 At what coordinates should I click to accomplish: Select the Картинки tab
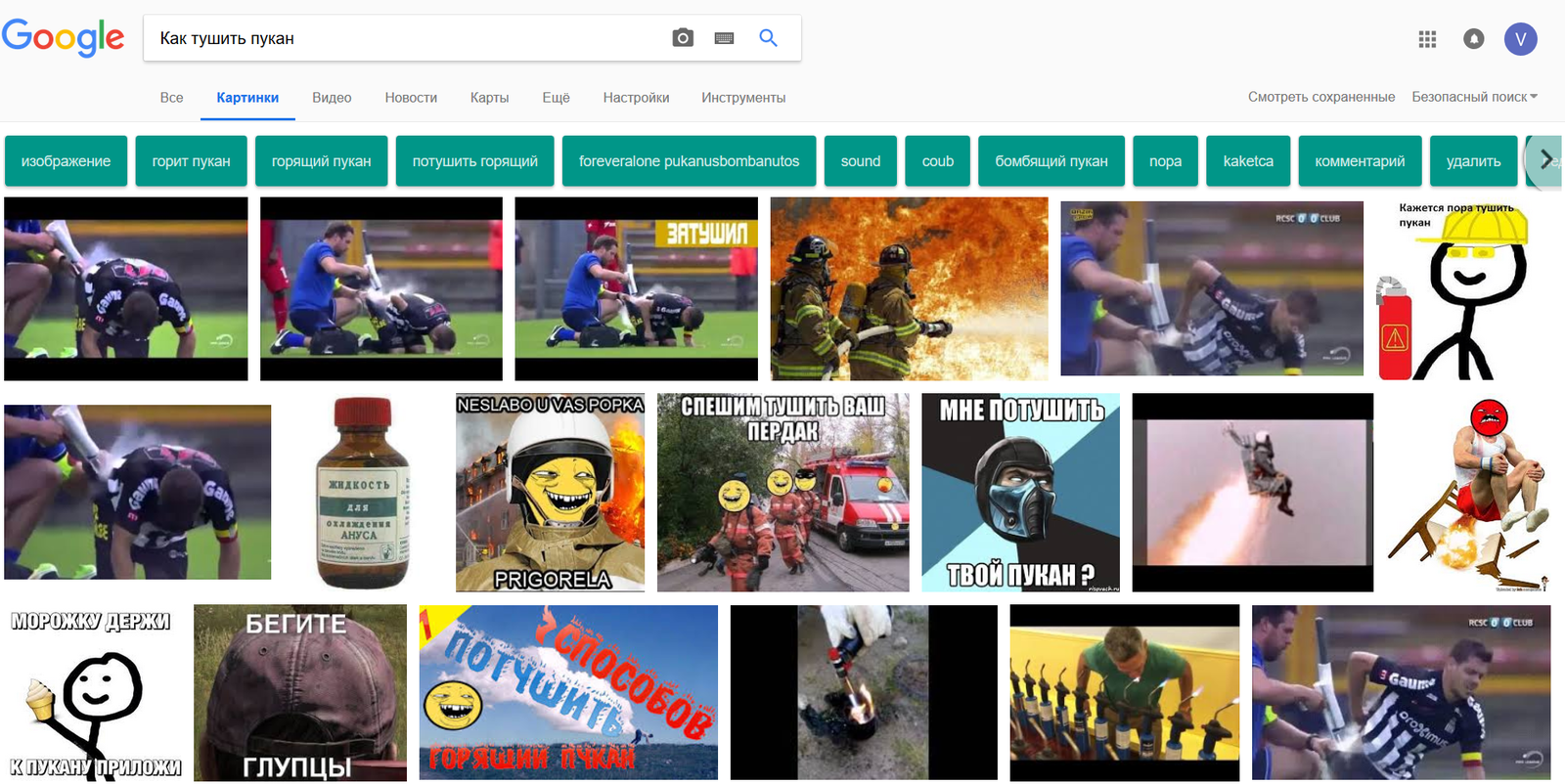(x=247, y=98)
